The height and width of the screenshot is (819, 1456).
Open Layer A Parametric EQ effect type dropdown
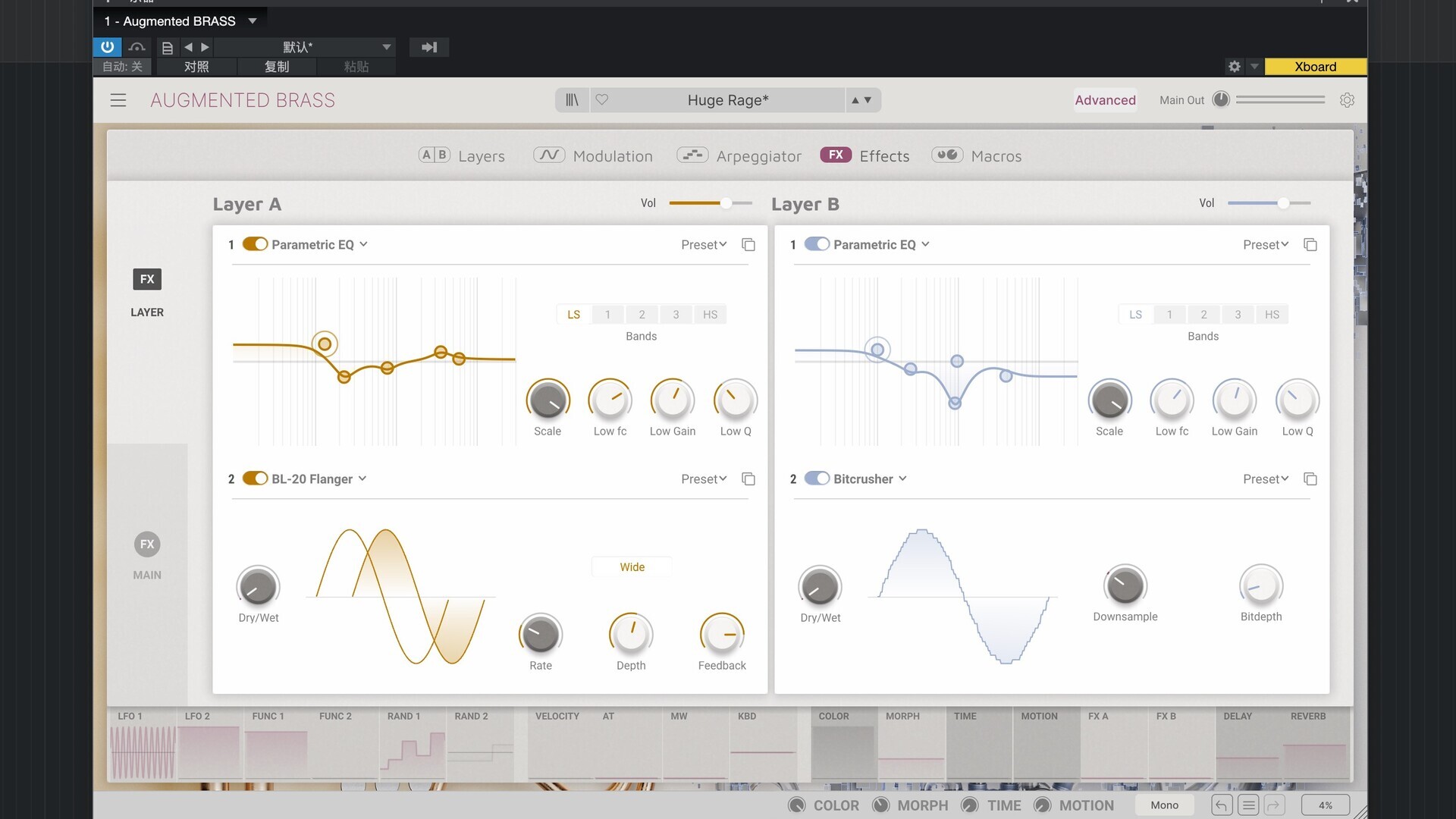319,244
